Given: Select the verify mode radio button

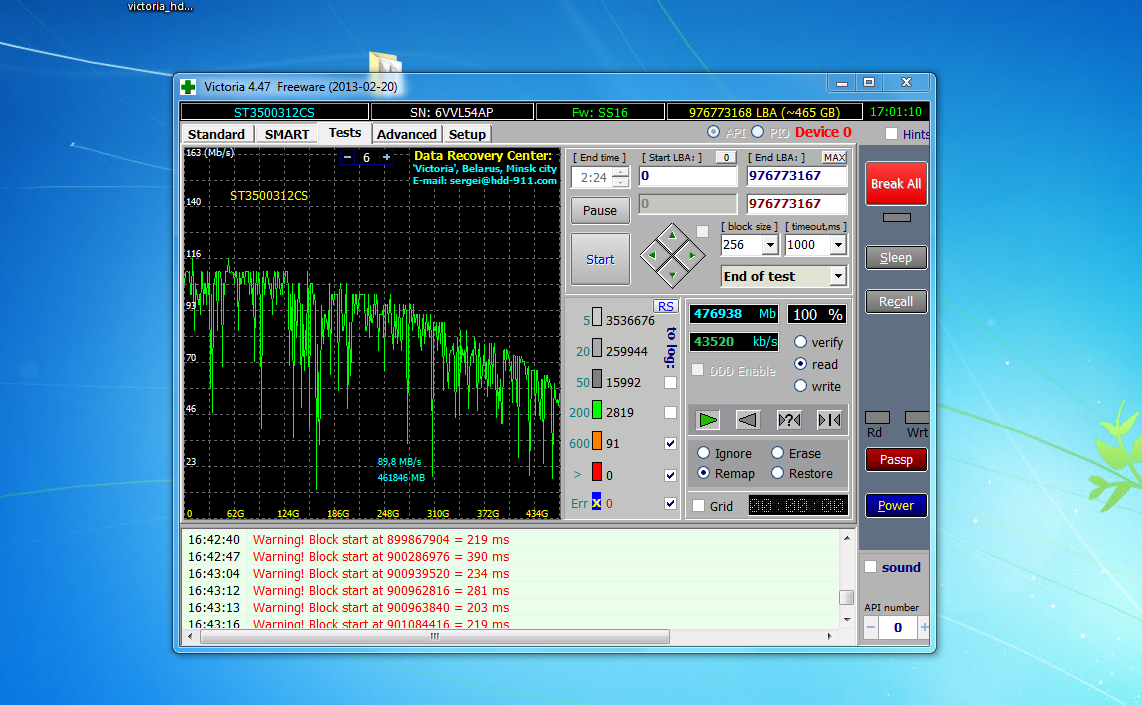Looking at the screenshot, I should [x=800, y=342].
